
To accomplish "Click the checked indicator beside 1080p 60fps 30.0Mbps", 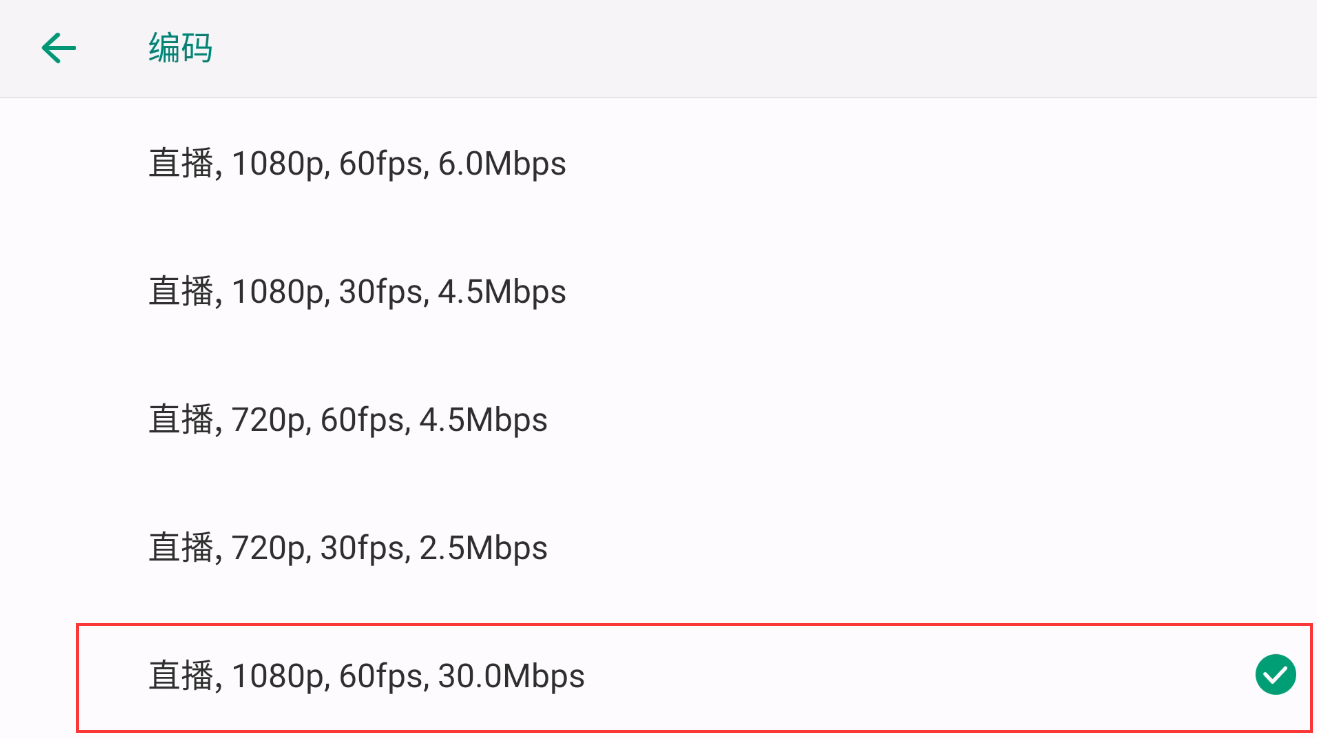I will click(x=1275, y=675).
